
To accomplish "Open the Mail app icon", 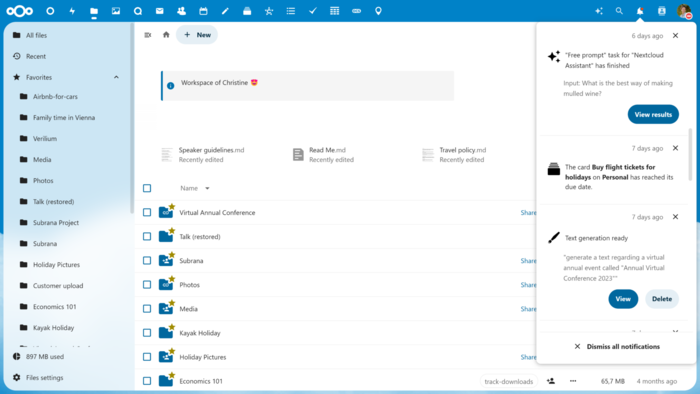I will (159, 11).
